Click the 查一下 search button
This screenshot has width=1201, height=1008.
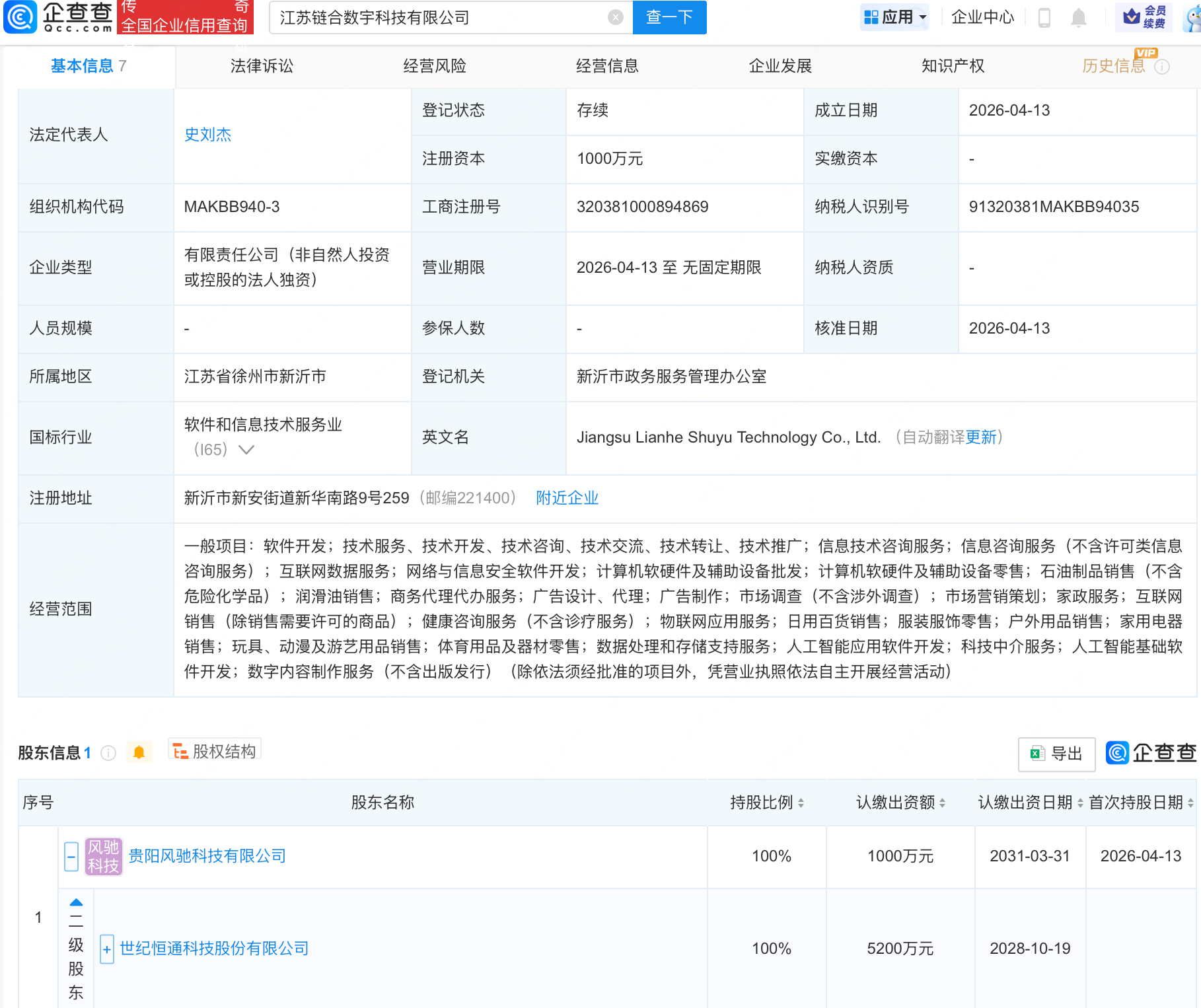(x=669, y=18)
